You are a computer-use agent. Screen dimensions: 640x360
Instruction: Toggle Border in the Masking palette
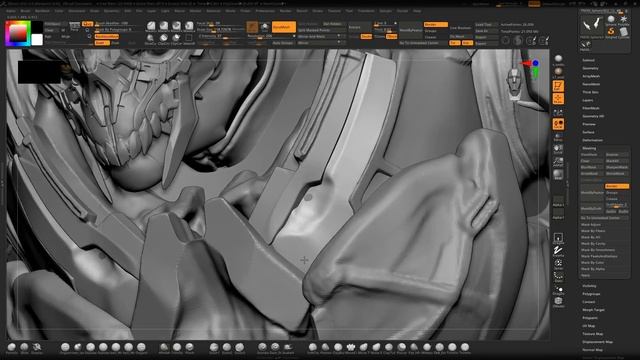coord(617,186)
